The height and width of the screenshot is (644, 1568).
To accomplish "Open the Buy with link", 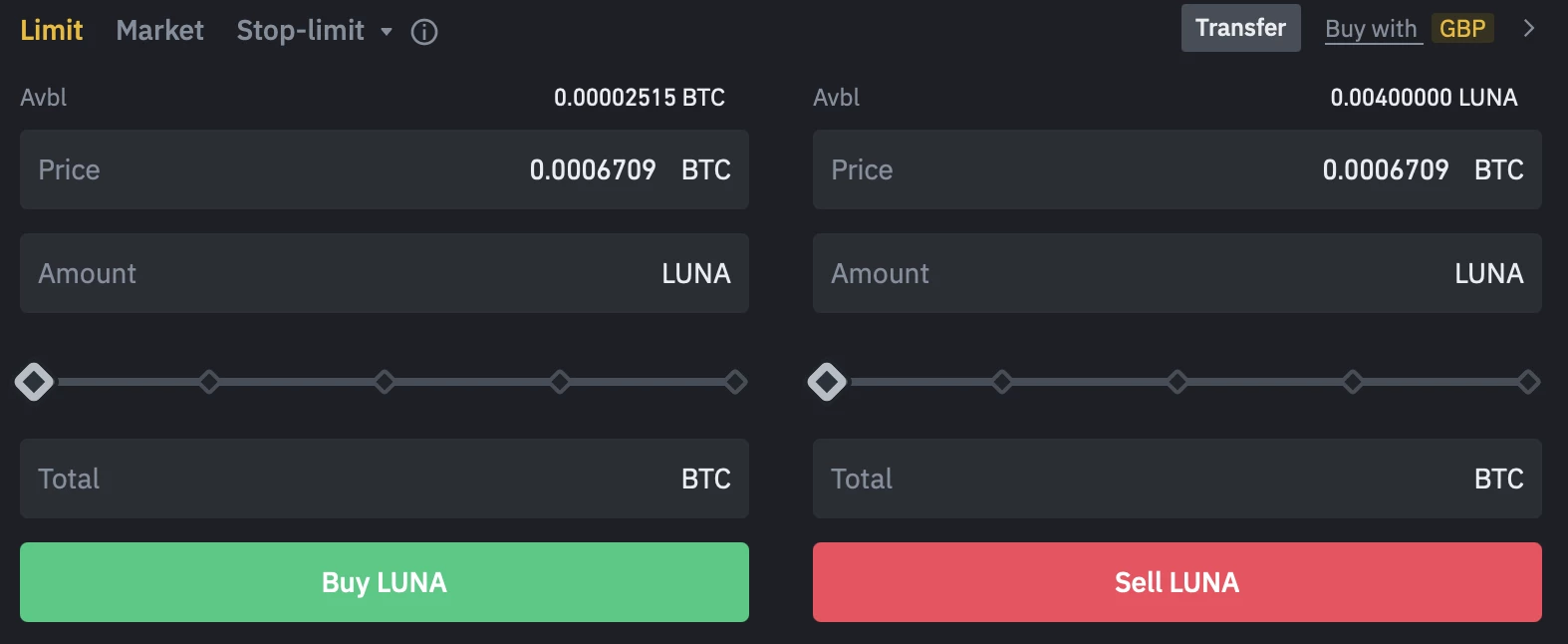I will point(1371,29).
